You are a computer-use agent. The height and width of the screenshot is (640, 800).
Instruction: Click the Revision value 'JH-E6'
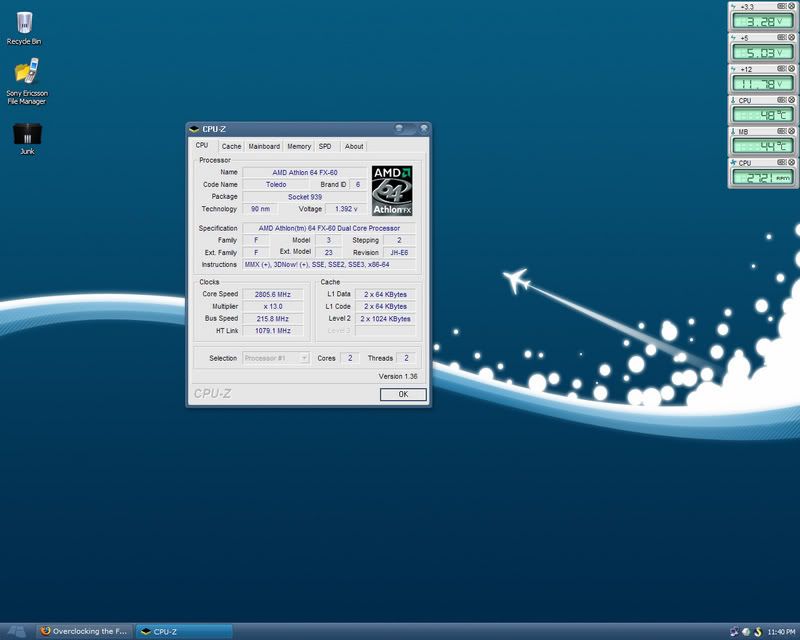point(399,253)
